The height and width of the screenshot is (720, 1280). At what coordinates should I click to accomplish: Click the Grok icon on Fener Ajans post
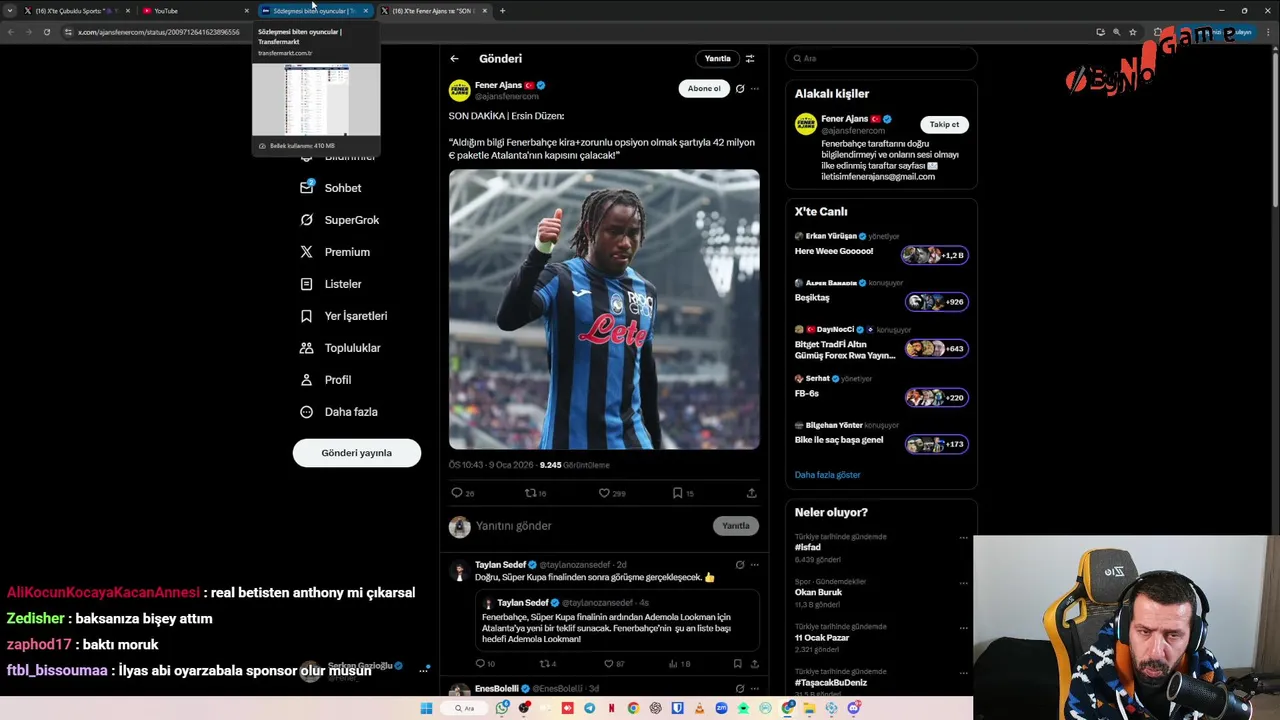[x=740, y=88]
